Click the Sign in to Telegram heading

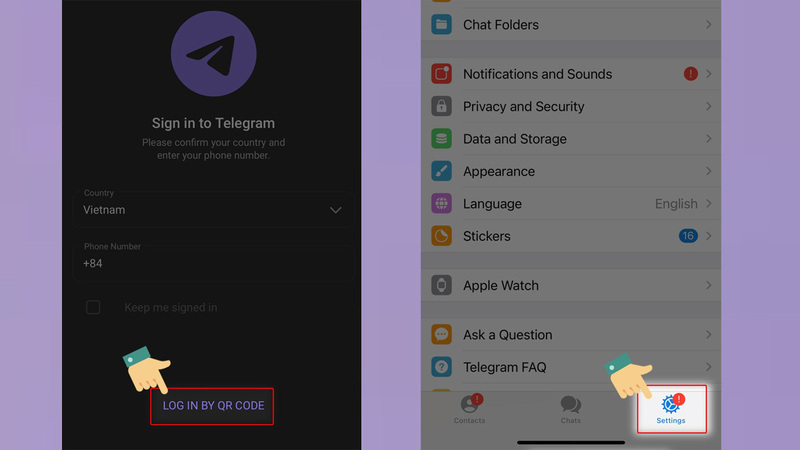click(x=213, y=123)
